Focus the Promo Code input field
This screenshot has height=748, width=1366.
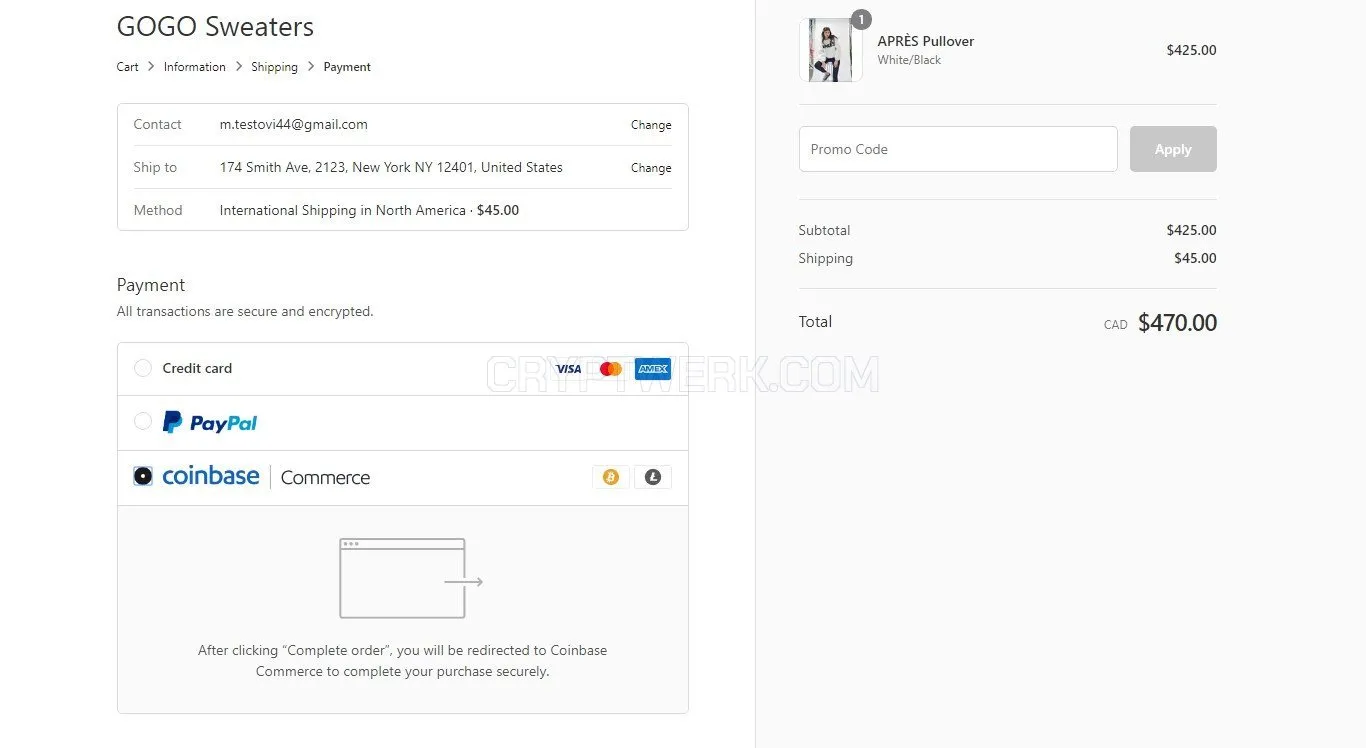958,149
